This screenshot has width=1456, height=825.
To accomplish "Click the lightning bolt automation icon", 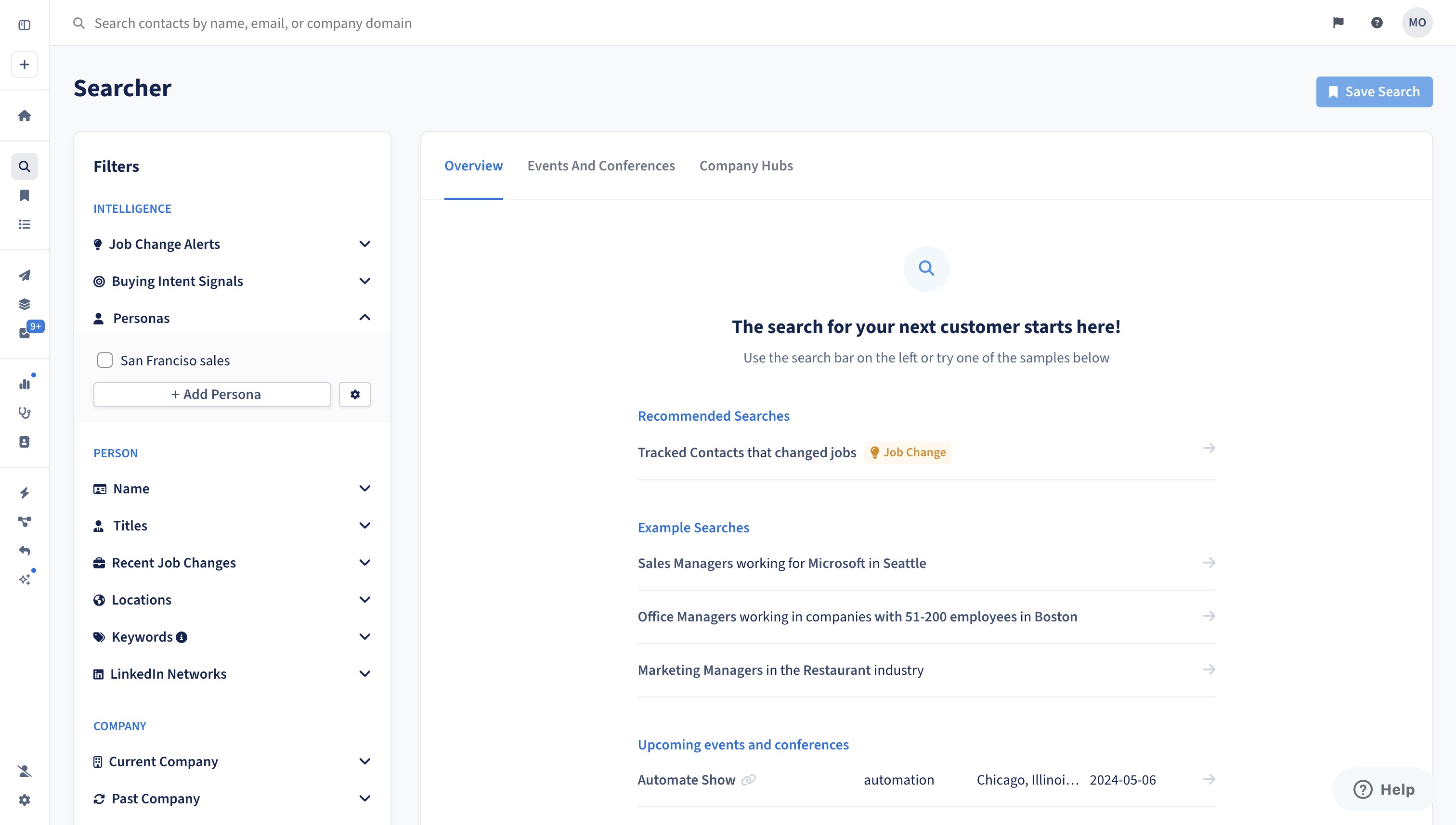I will 25,493.
